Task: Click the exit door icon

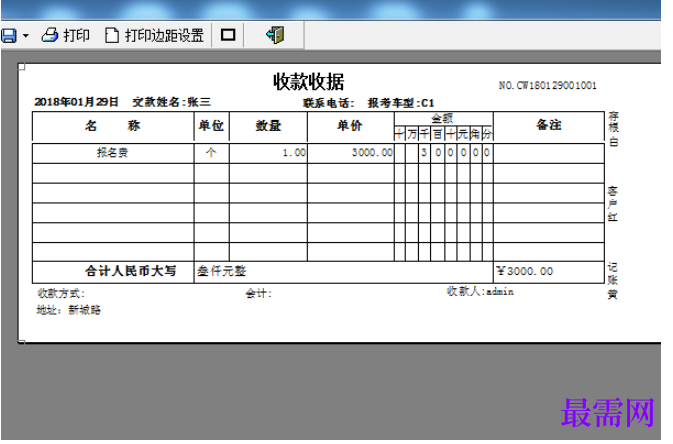Action: pyautogui.click(x=275, y=35)
